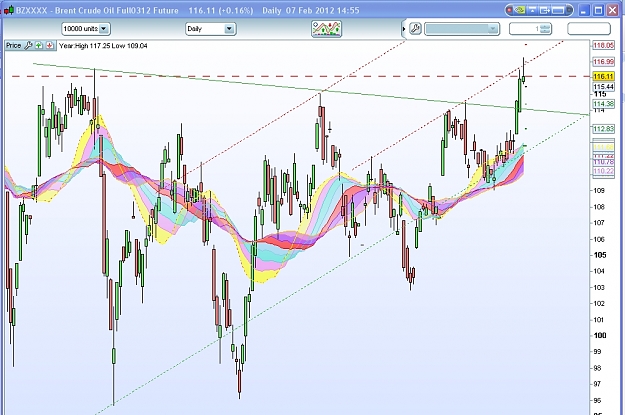This screenshot has height=415, width=625.
Task: Open the grayed-out dropdown beside the wrench
Action: [x=462, y=29]
